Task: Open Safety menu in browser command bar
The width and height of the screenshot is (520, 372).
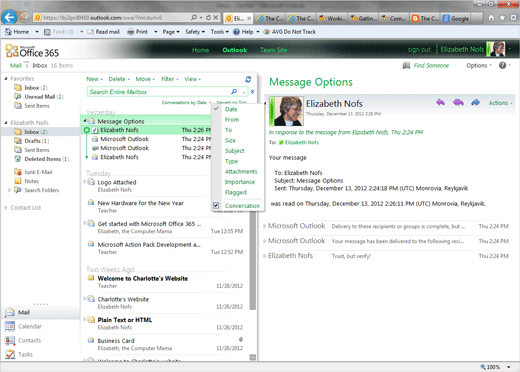Action: pyautogui.click(x=195, y=32)
